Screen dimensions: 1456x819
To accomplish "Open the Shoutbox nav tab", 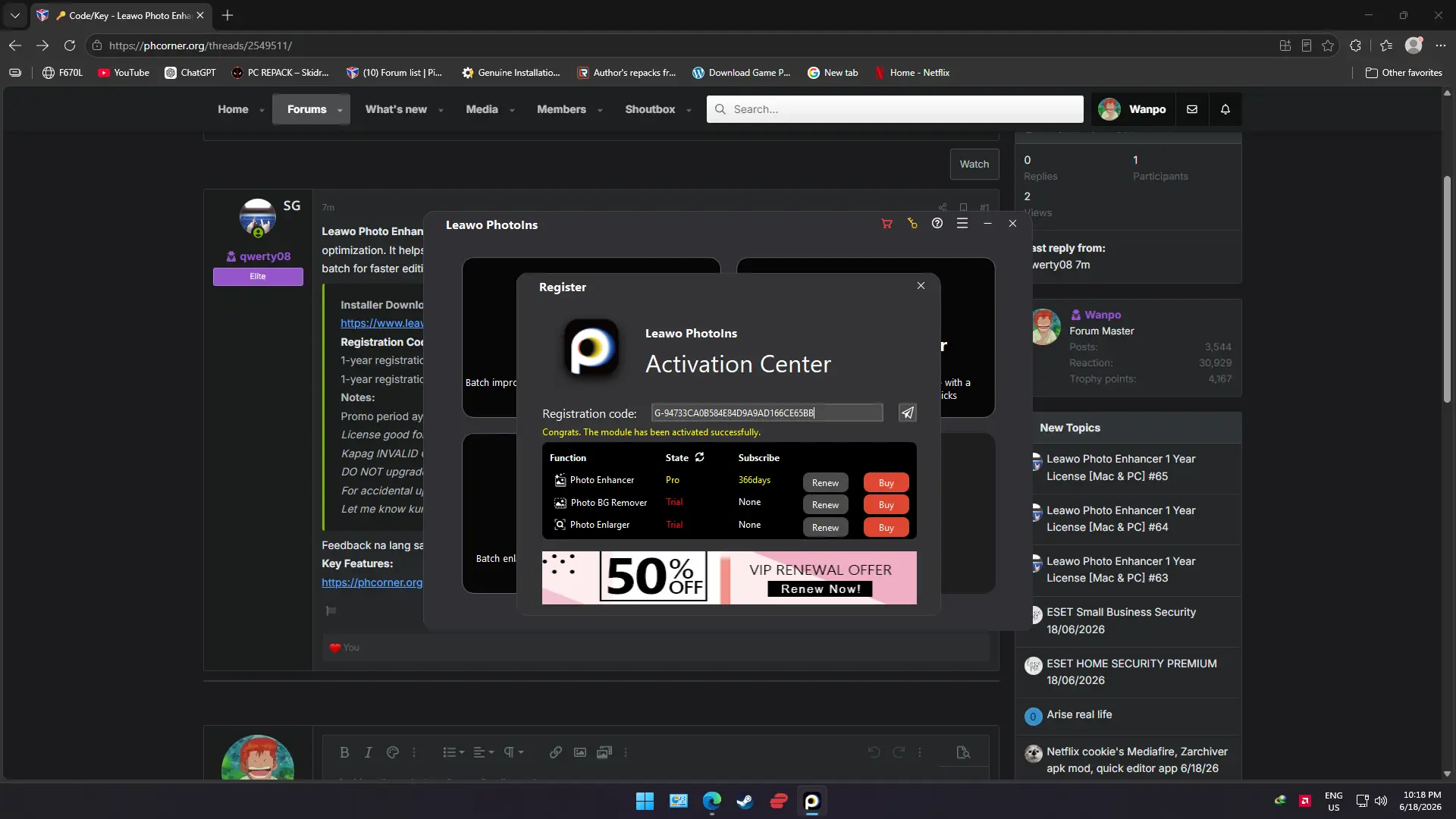I will 650,109.
